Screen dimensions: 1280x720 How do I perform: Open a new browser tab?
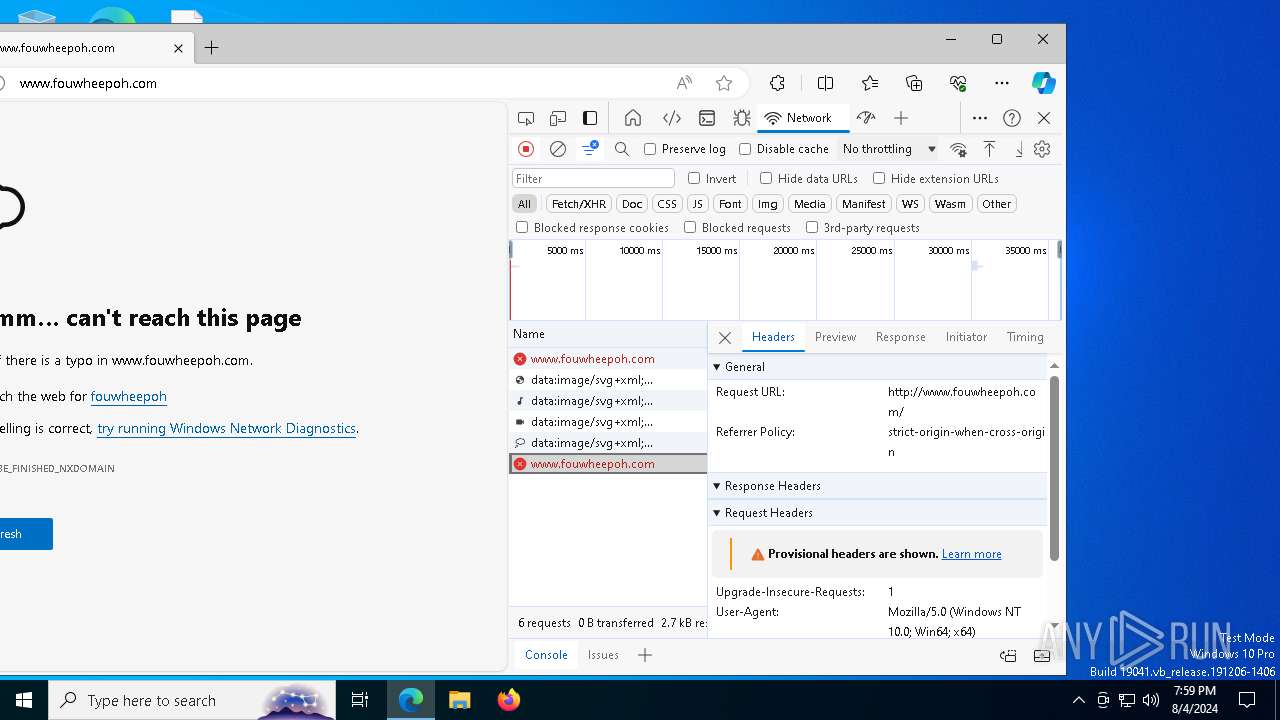pos(211,47)
